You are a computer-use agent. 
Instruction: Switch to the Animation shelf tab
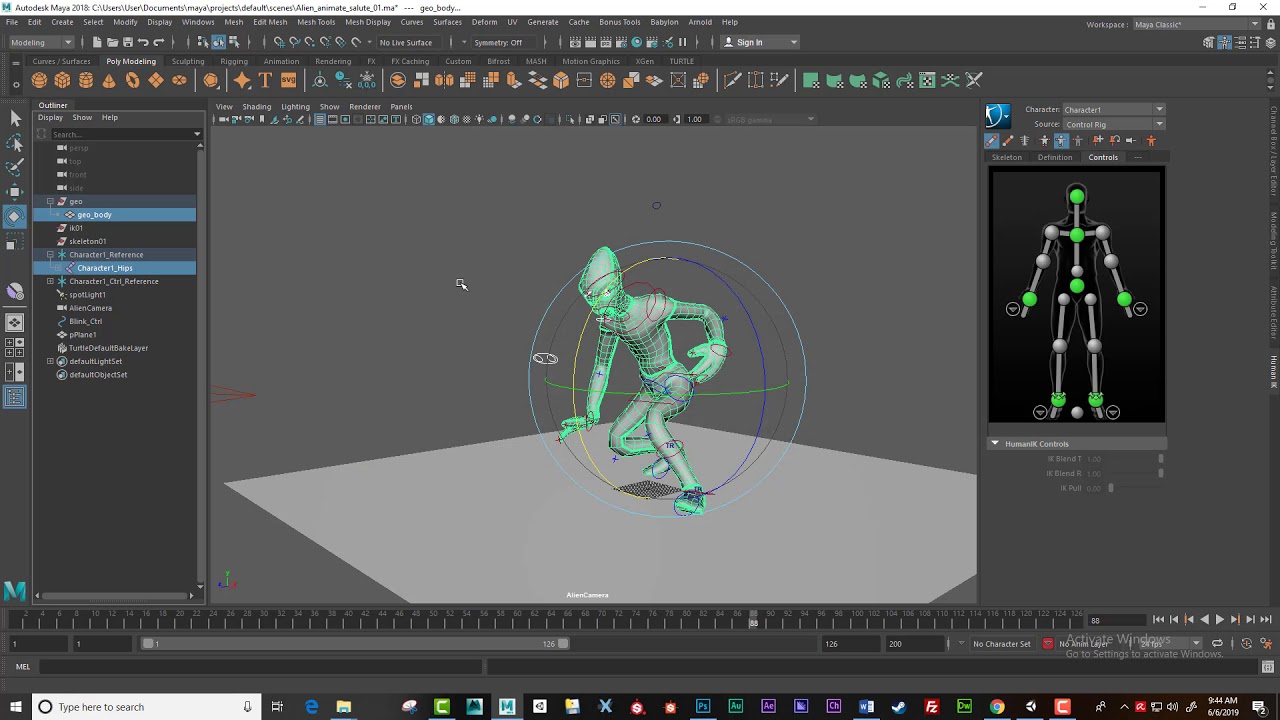tap(281, 61)
